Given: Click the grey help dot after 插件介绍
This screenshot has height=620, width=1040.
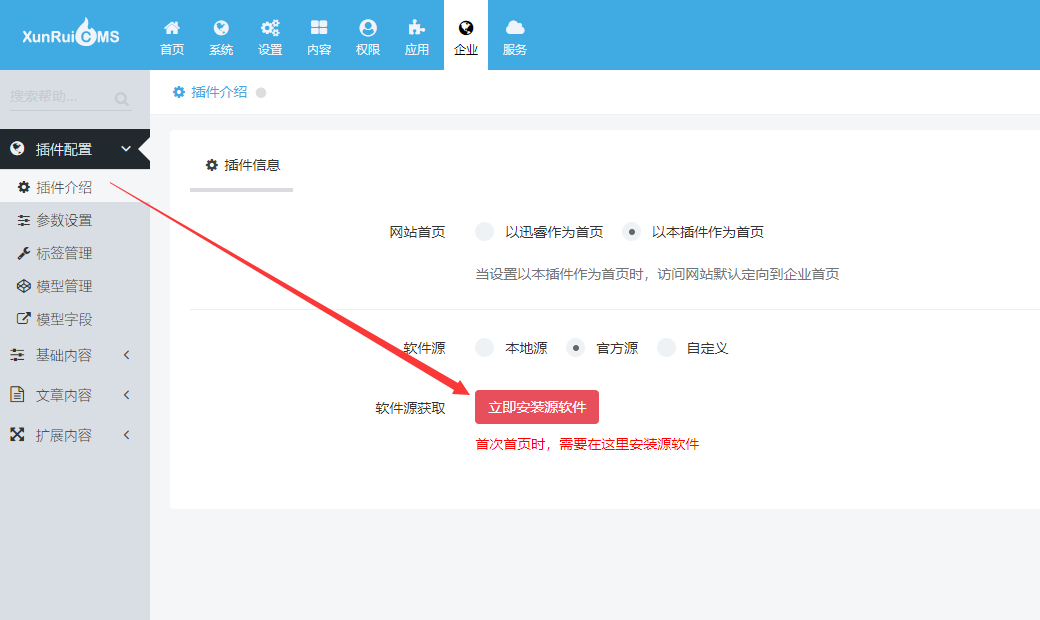Looking at the screenshot, I should pos(261,93).
